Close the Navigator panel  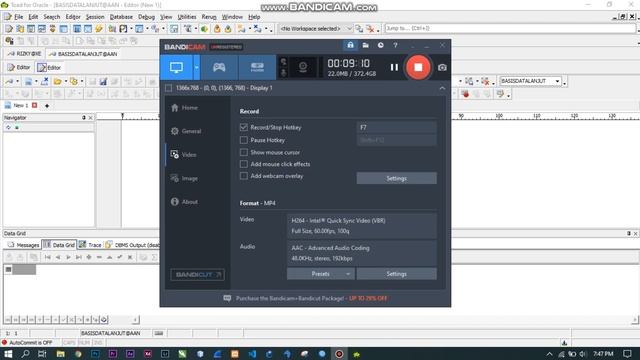coord(90,118)
